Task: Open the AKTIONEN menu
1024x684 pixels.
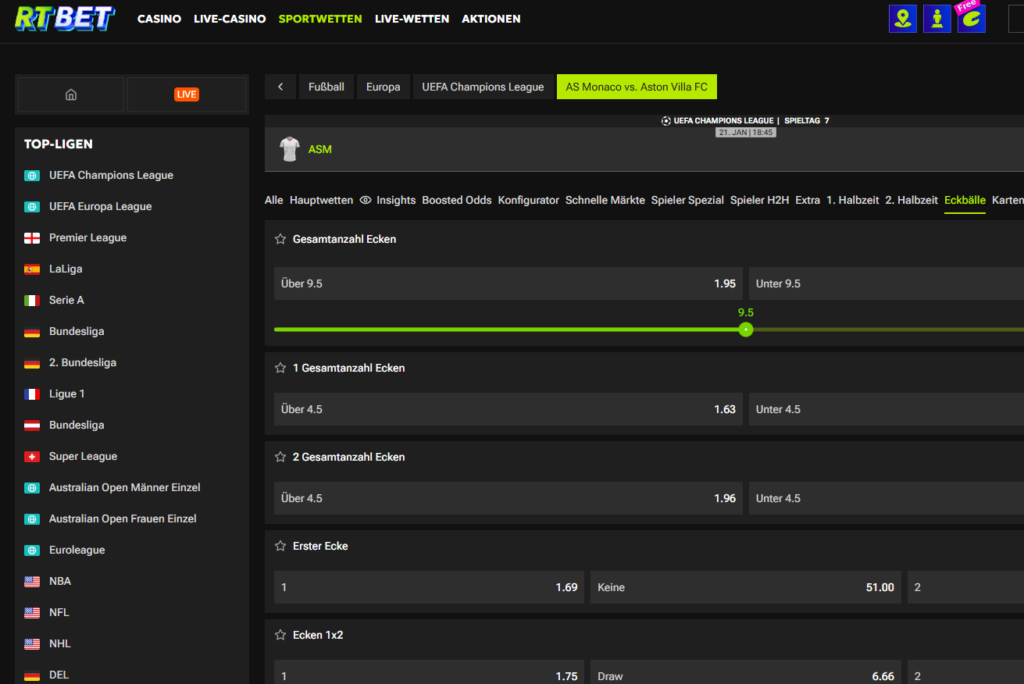Action: coord(491,19)
